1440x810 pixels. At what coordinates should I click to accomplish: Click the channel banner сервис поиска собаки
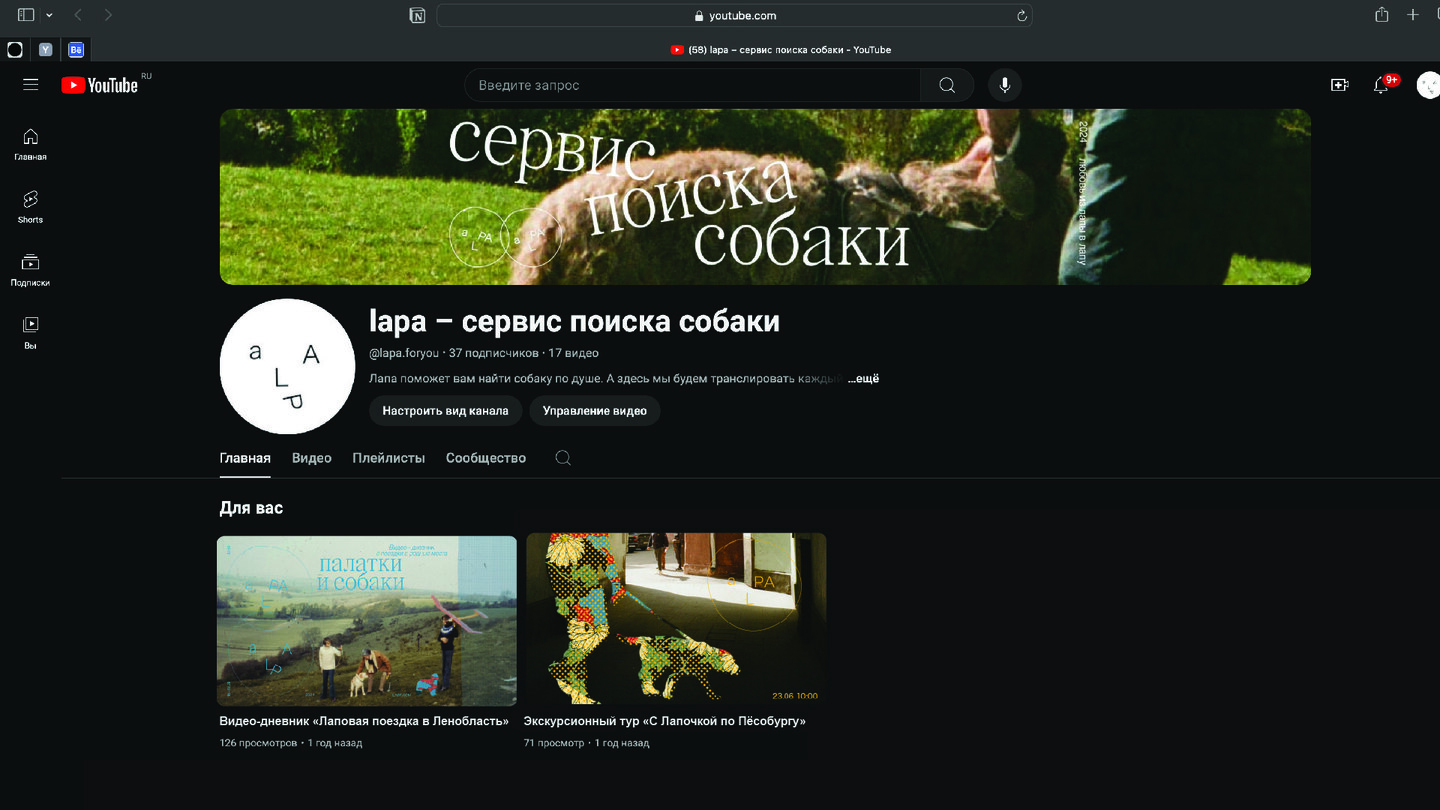tap(765, 197)
